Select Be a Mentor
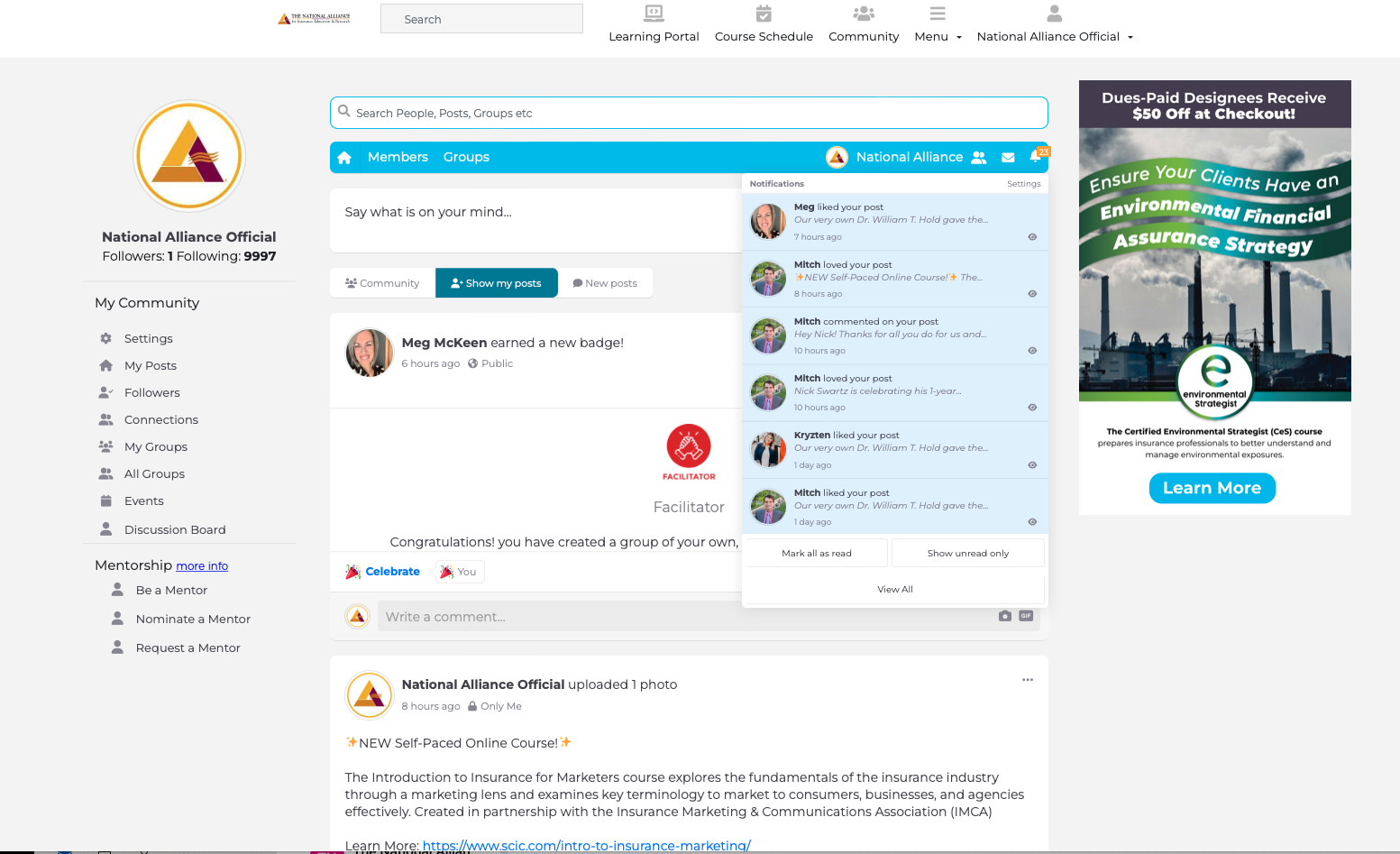 pos(171,590)
